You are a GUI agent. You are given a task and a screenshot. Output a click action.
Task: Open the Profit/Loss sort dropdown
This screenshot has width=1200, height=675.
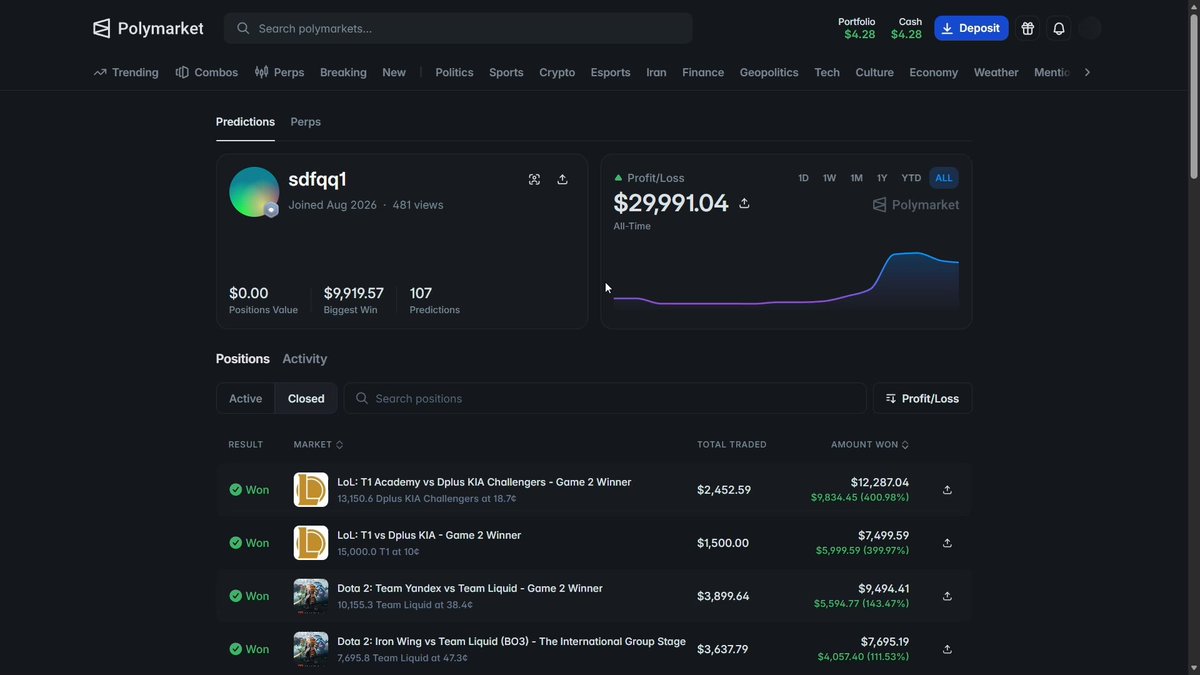tap(922, 398)
